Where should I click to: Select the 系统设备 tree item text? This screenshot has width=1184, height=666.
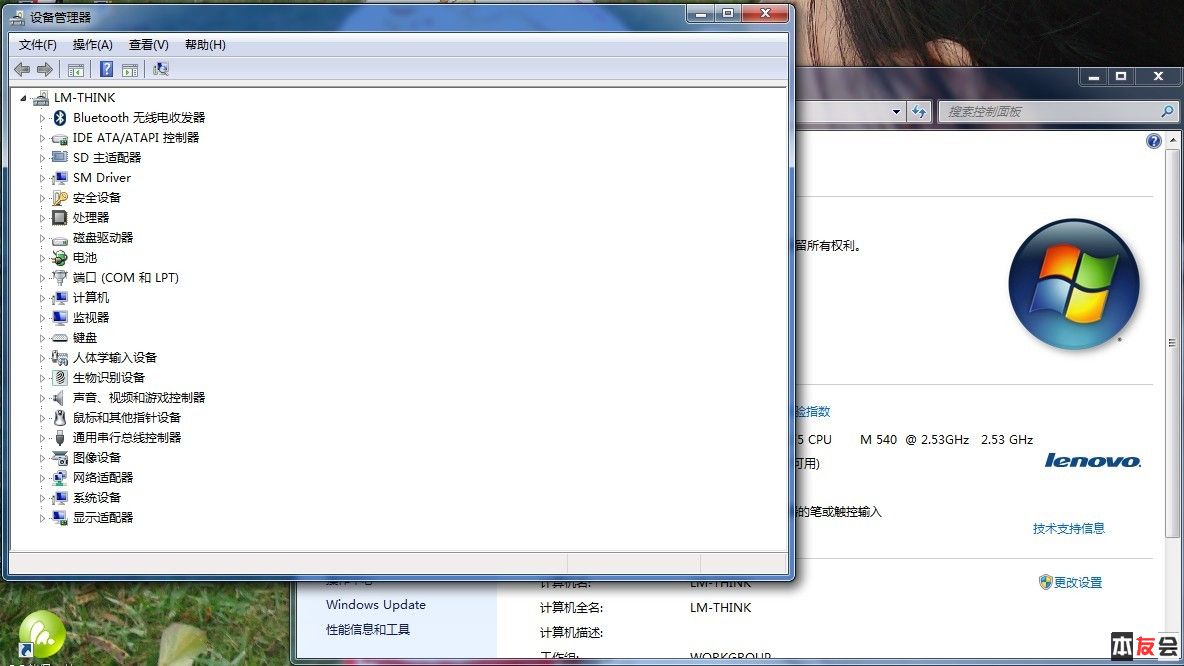coord(97,498)
